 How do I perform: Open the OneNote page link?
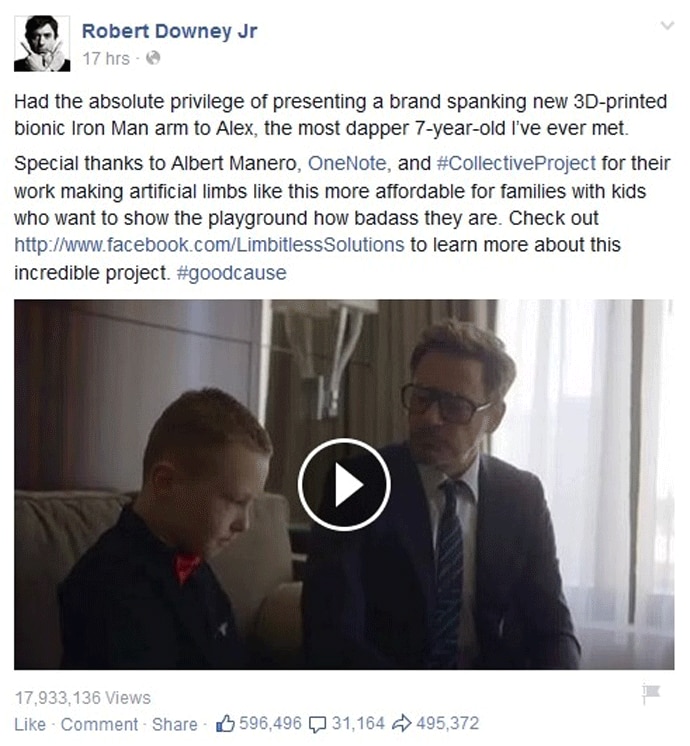coord(347,164)
